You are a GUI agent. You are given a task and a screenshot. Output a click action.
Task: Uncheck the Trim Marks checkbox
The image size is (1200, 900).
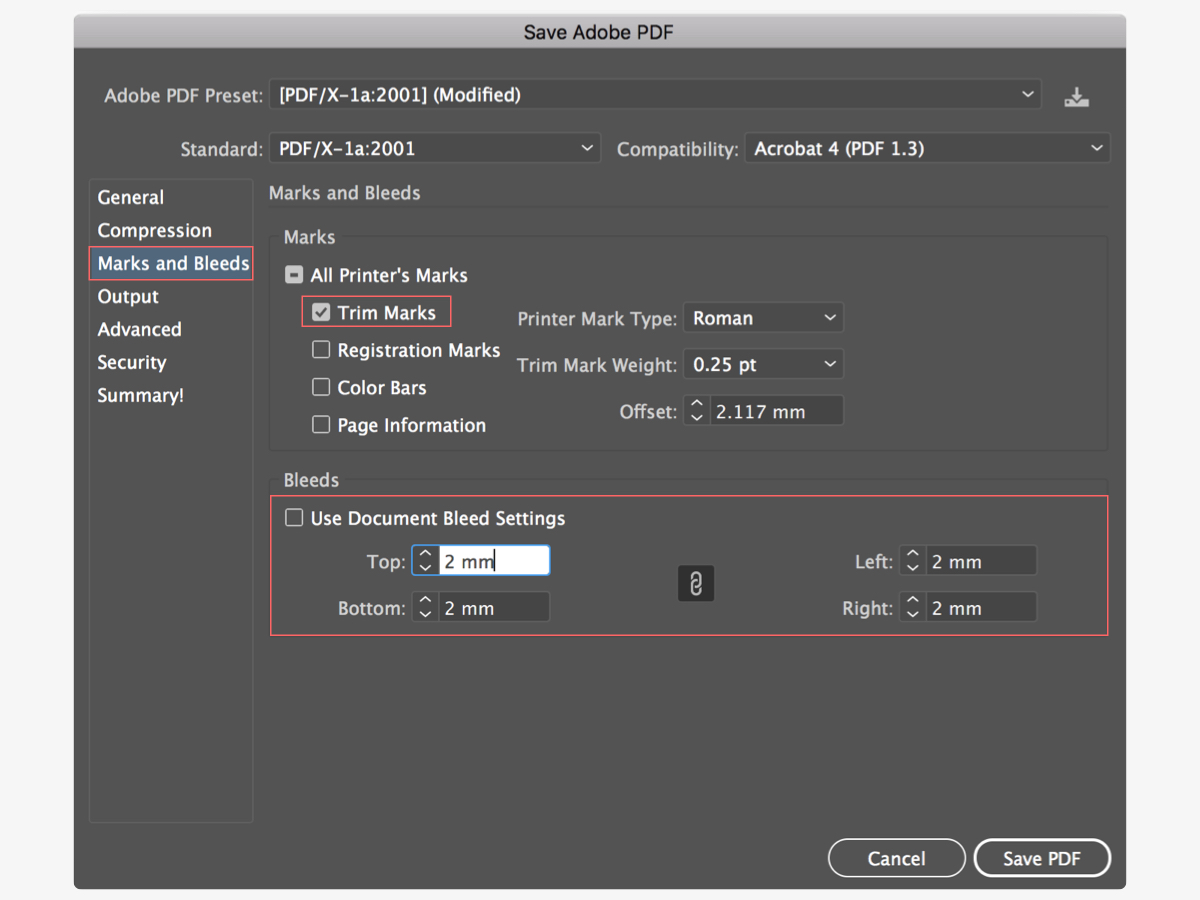tap(321, 312)
